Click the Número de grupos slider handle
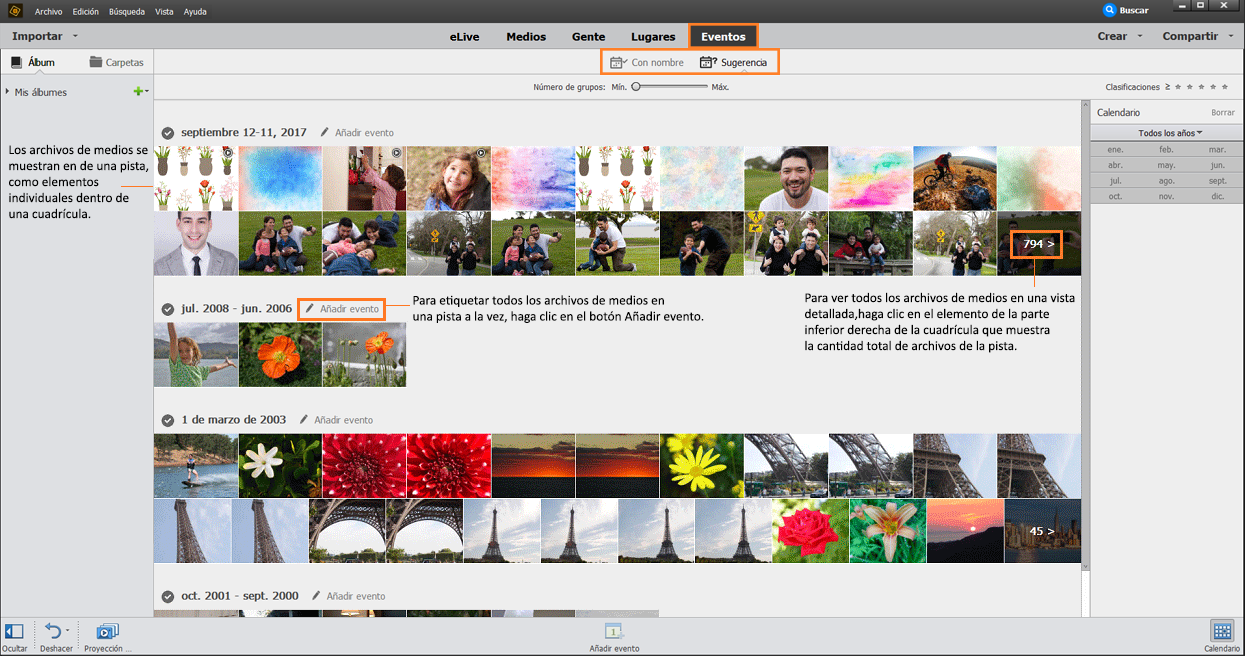 coord(636,87)
